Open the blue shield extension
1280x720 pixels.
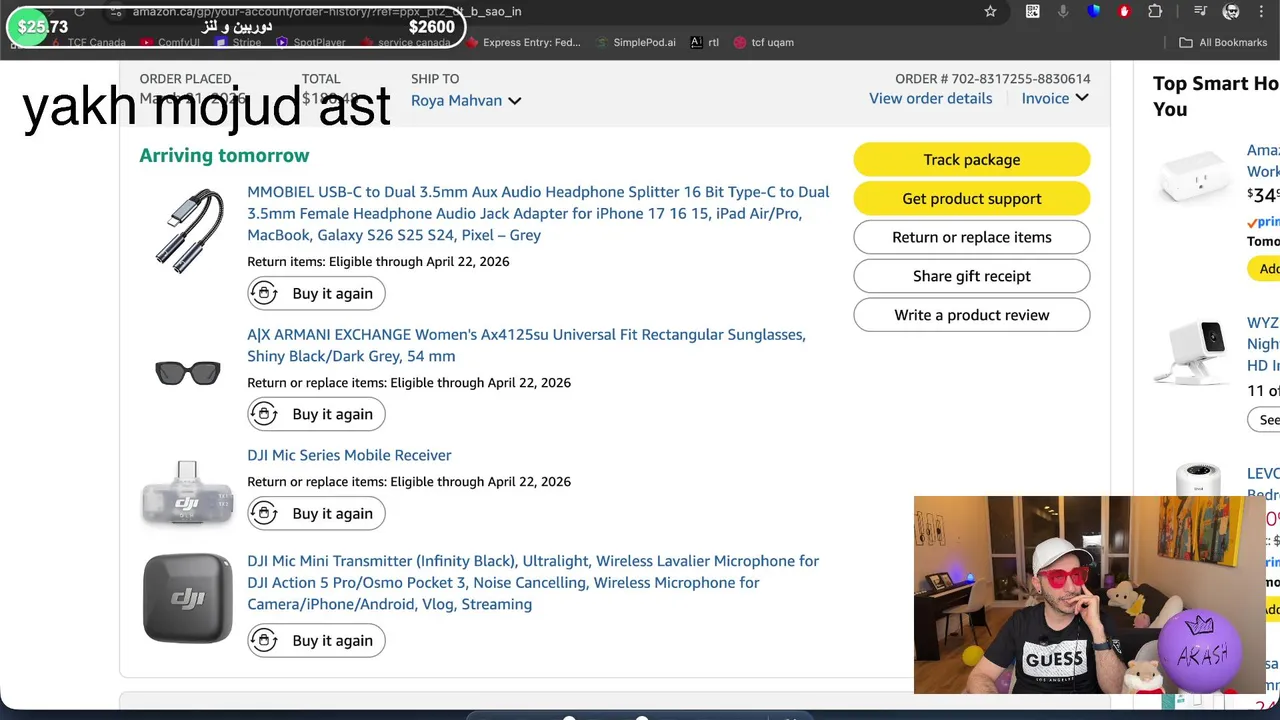click(x=1094, y=11)
